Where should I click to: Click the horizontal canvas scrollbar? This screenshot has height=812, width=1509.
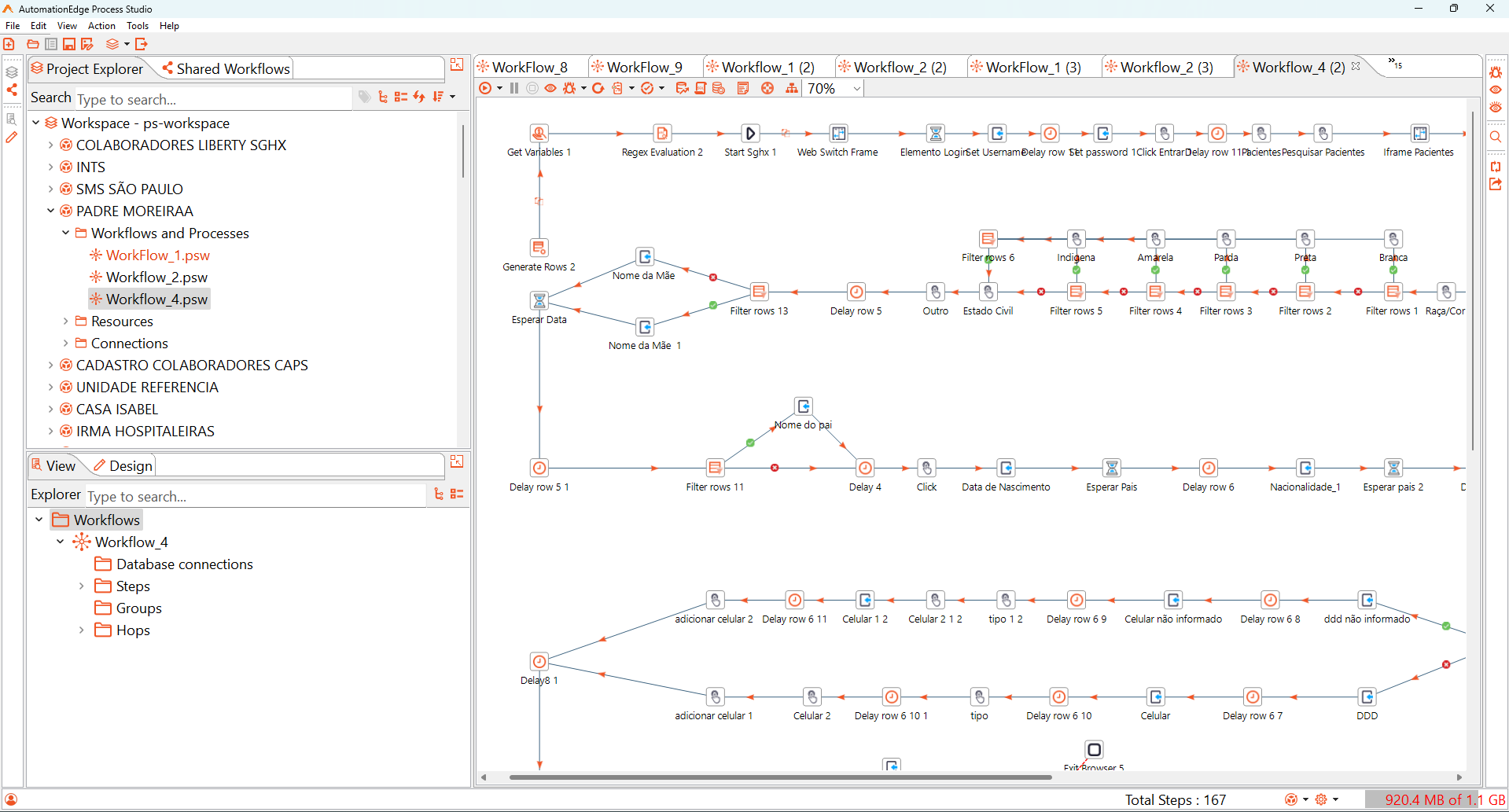point(780,777)
